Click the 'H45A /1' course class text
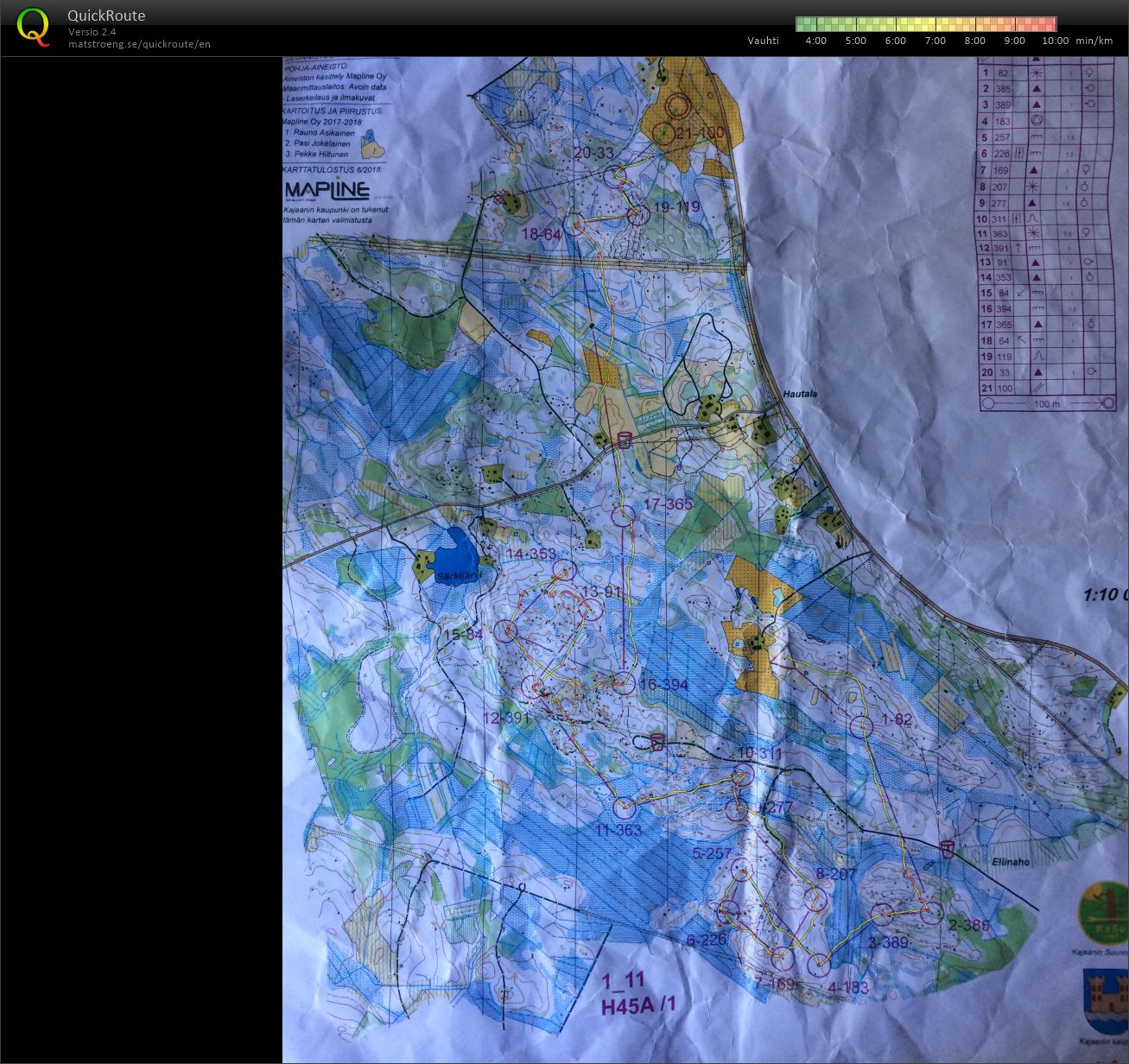 [x=639, y=1004]
